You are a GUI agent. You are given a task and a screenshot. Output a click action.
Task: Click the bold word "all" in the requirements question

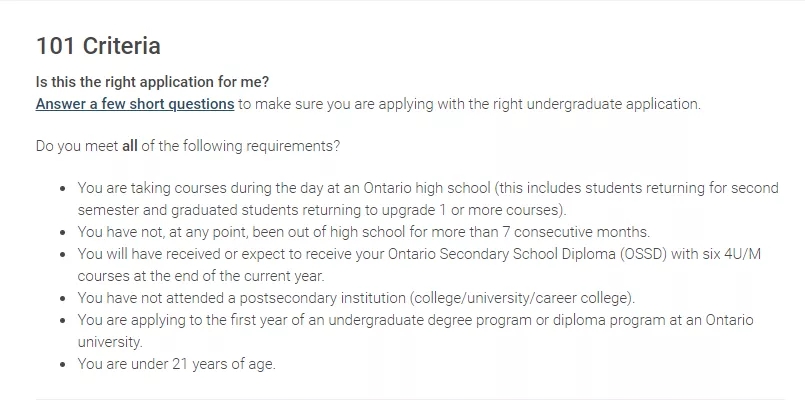[129, 146]
